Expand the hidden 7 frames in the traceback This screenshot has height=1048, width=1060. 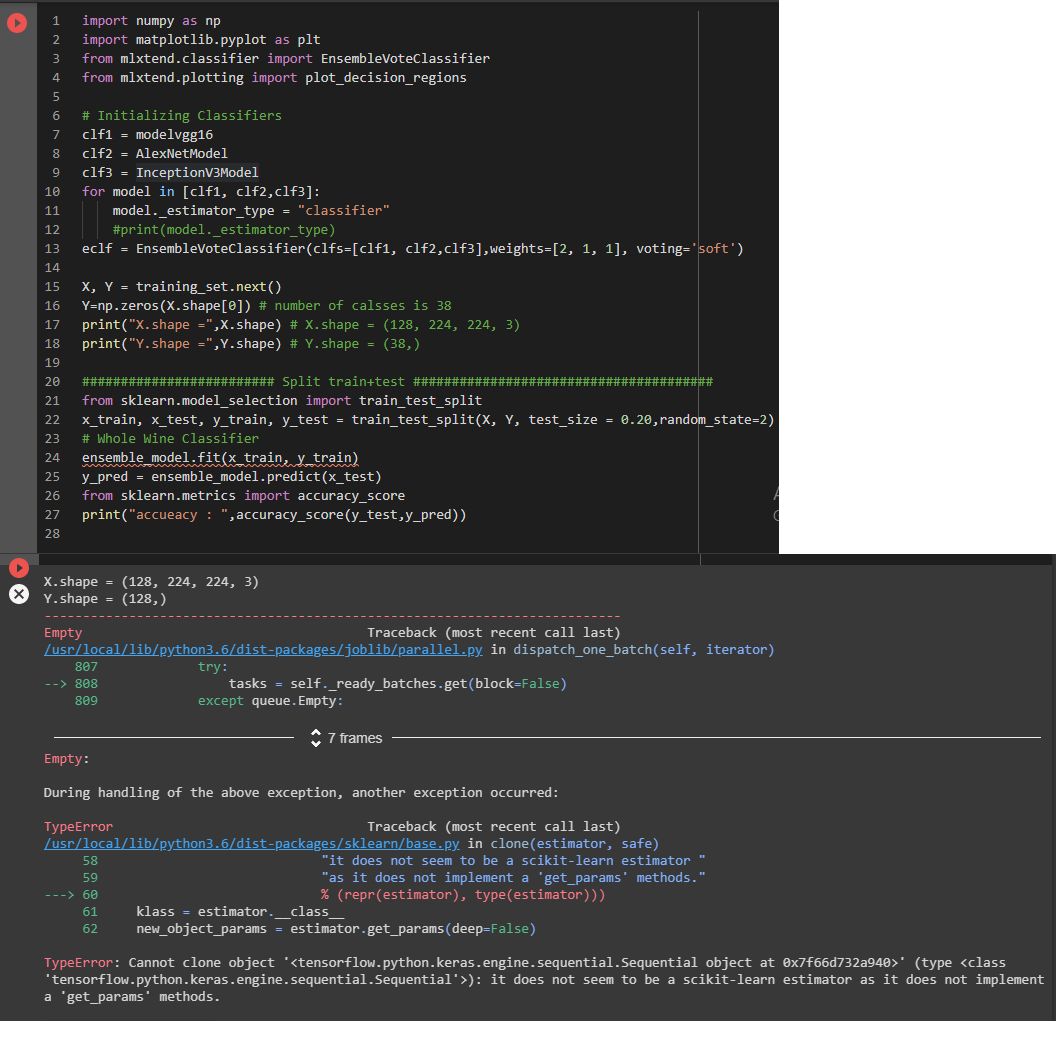[x=346, y=738]
